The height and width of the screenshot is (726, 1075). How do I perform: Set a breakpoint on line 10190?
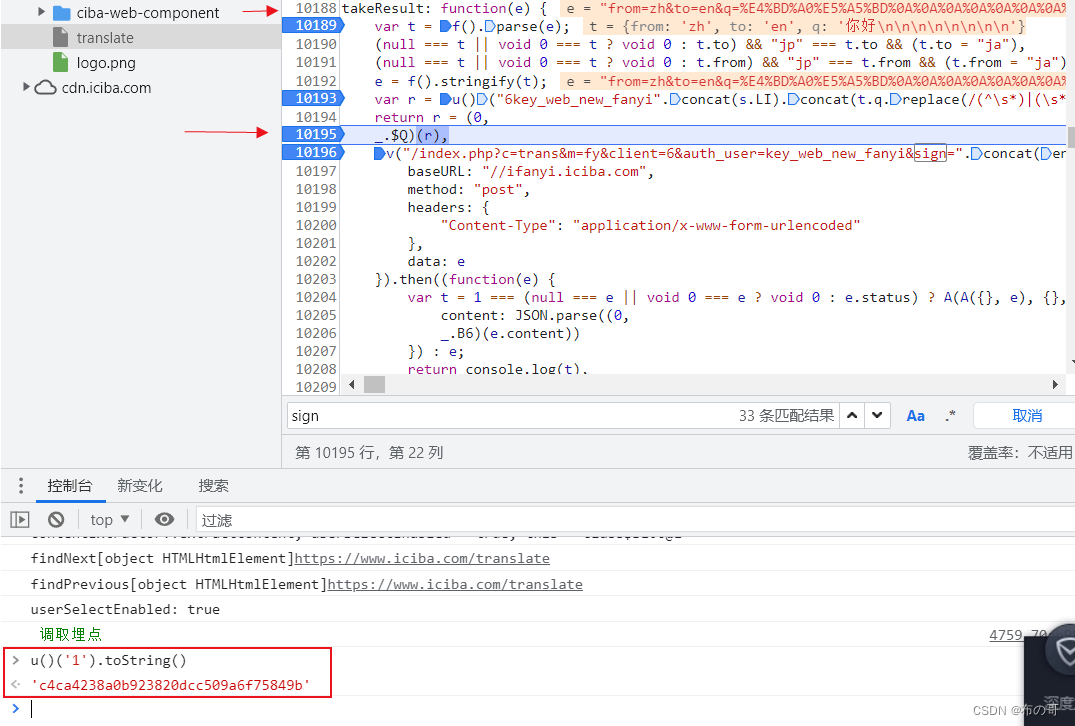coord(315,45)
